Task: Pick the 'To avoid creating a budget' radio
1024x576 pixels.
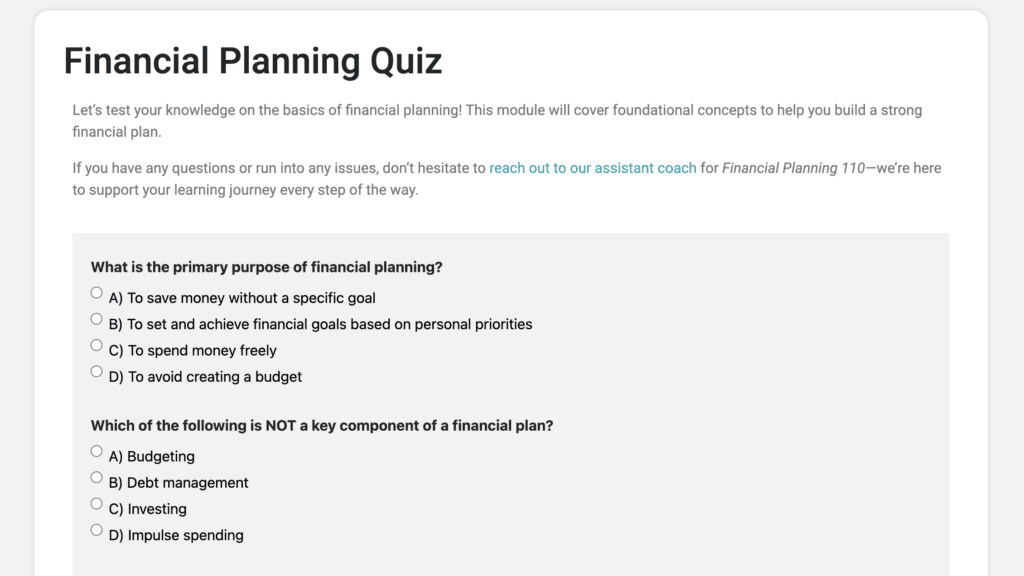Action: coord(97,371)
